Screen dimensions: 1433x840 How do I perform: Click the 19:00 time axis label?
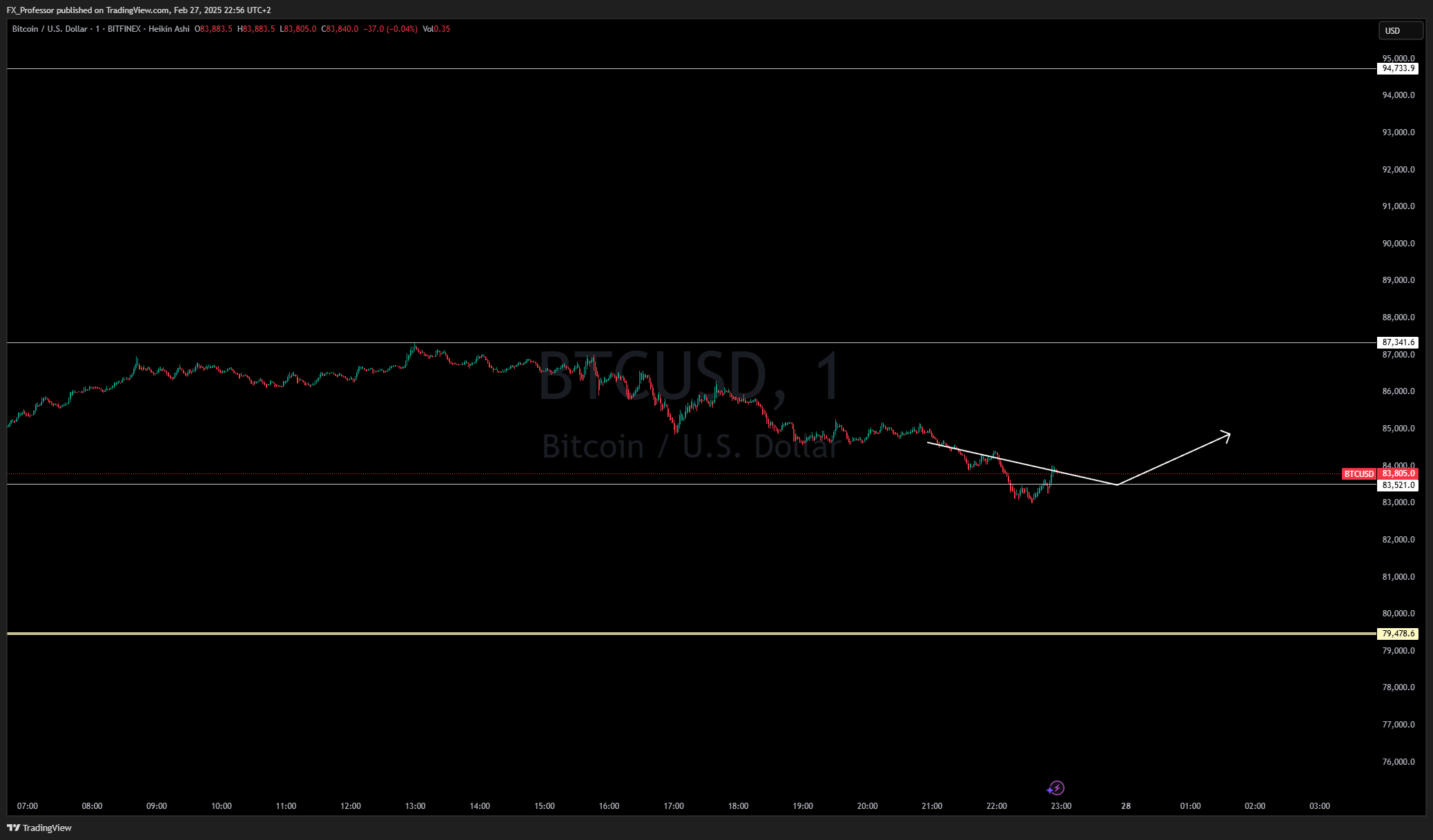[x=803, y=805]
